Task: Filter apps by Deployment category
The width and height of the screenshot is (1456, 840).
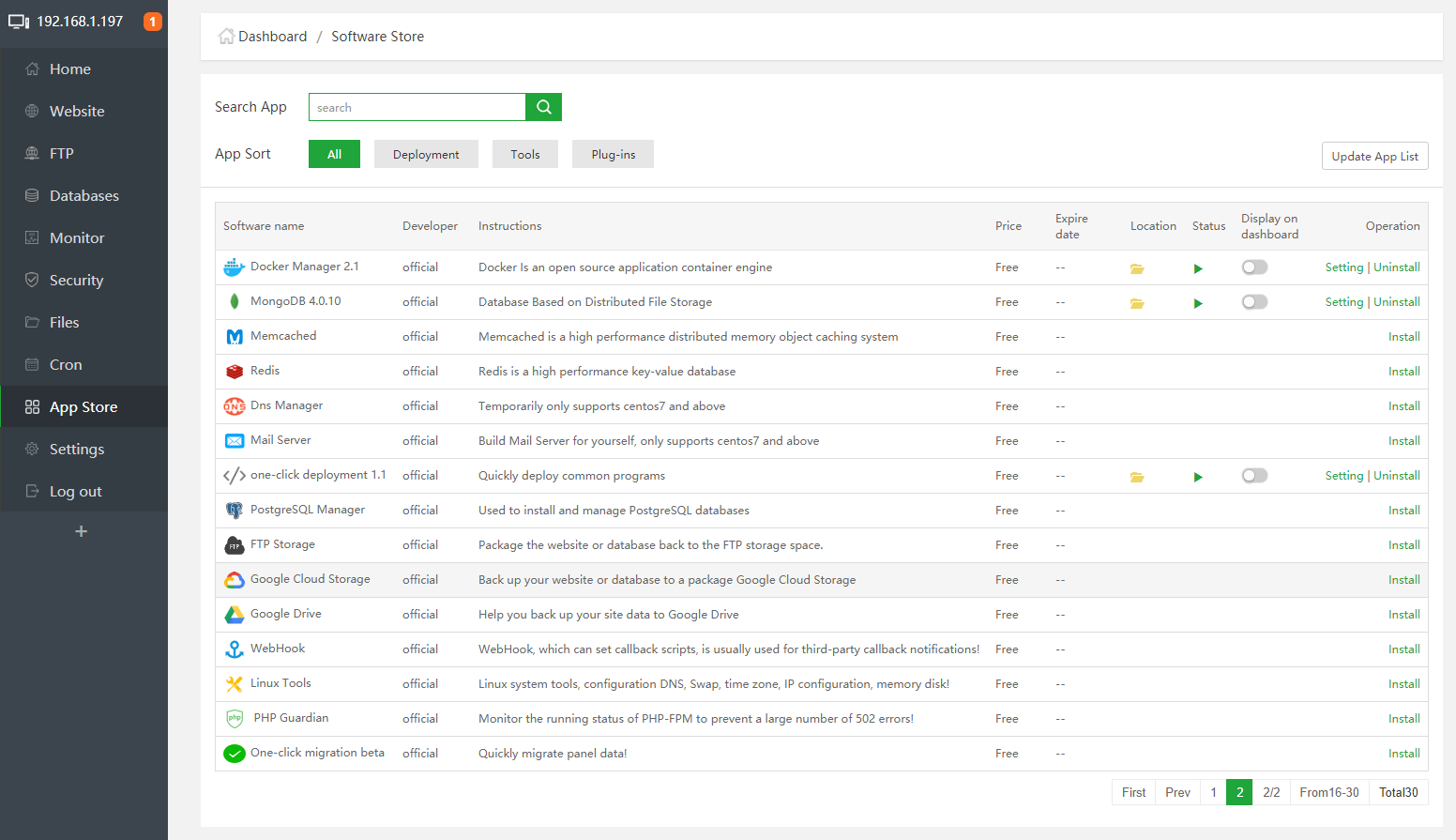Action: [x=426, y=155]
